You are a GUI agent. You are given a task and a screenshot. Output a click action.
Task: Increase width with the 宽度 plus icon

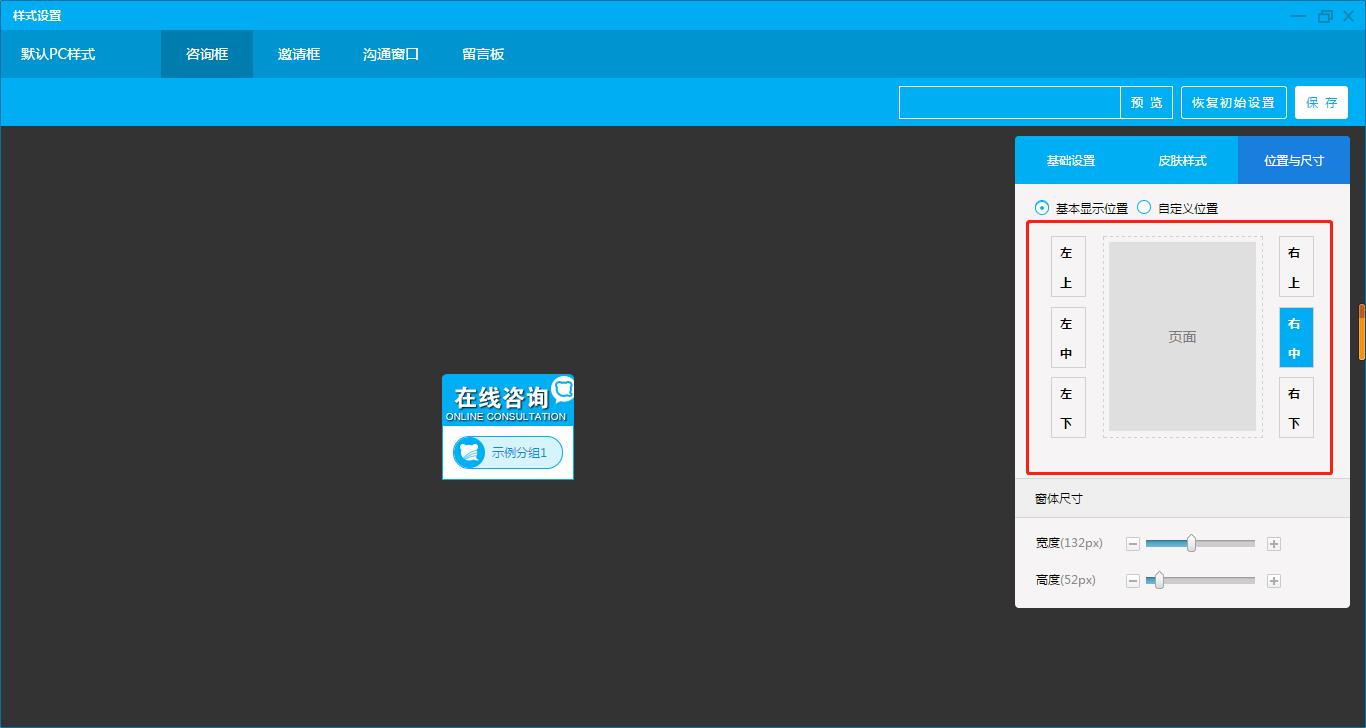(x=1273, y=544)
